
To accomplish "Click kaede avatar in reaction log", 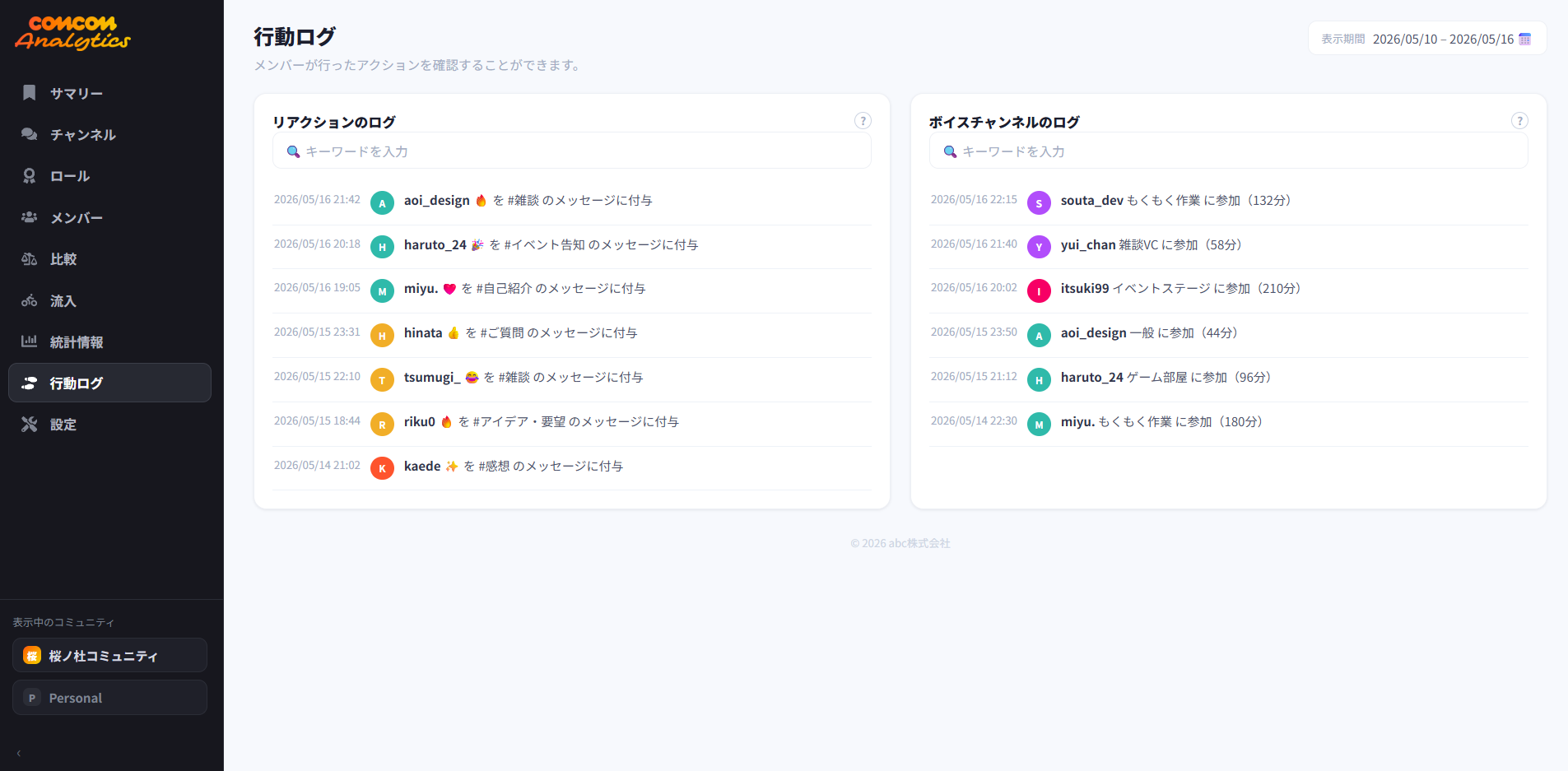I will 382,468.
